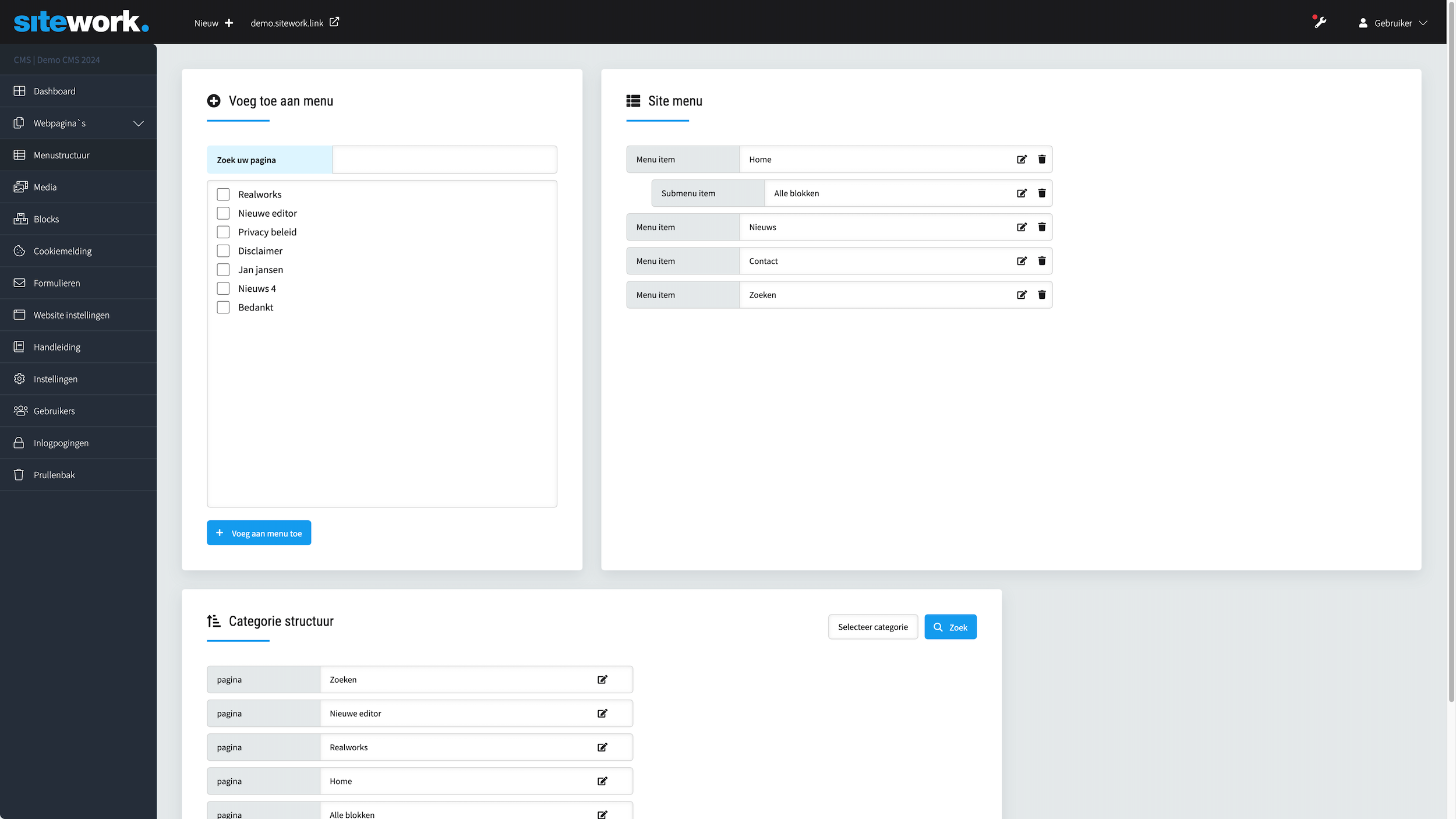This screenshot has height=819, width=1456.
Task: Go to Menustructuur in the sidebar
Action: (62, 155)
